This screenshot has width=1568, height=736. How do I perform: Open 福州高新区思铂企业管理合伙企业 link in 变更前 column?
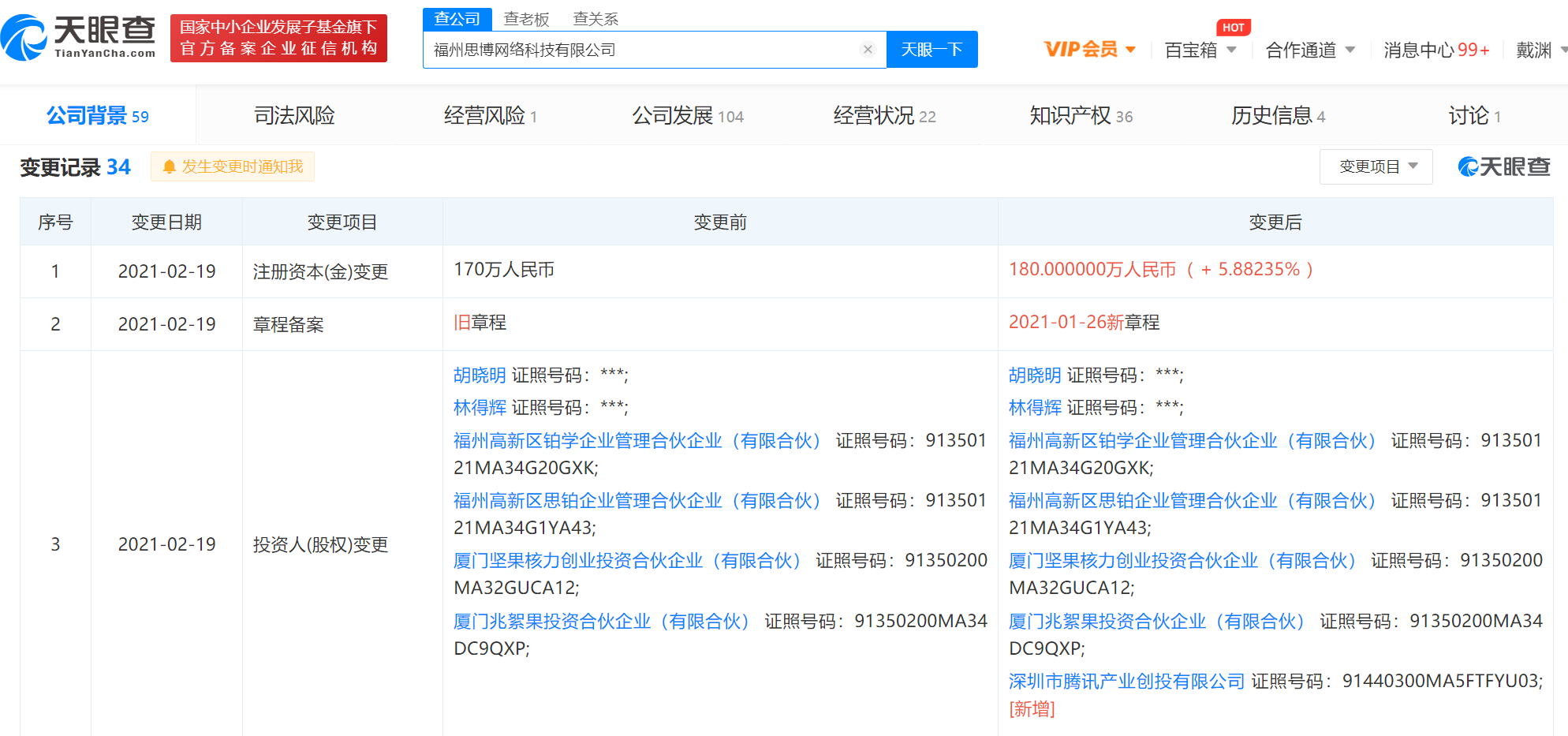[638, 500]
